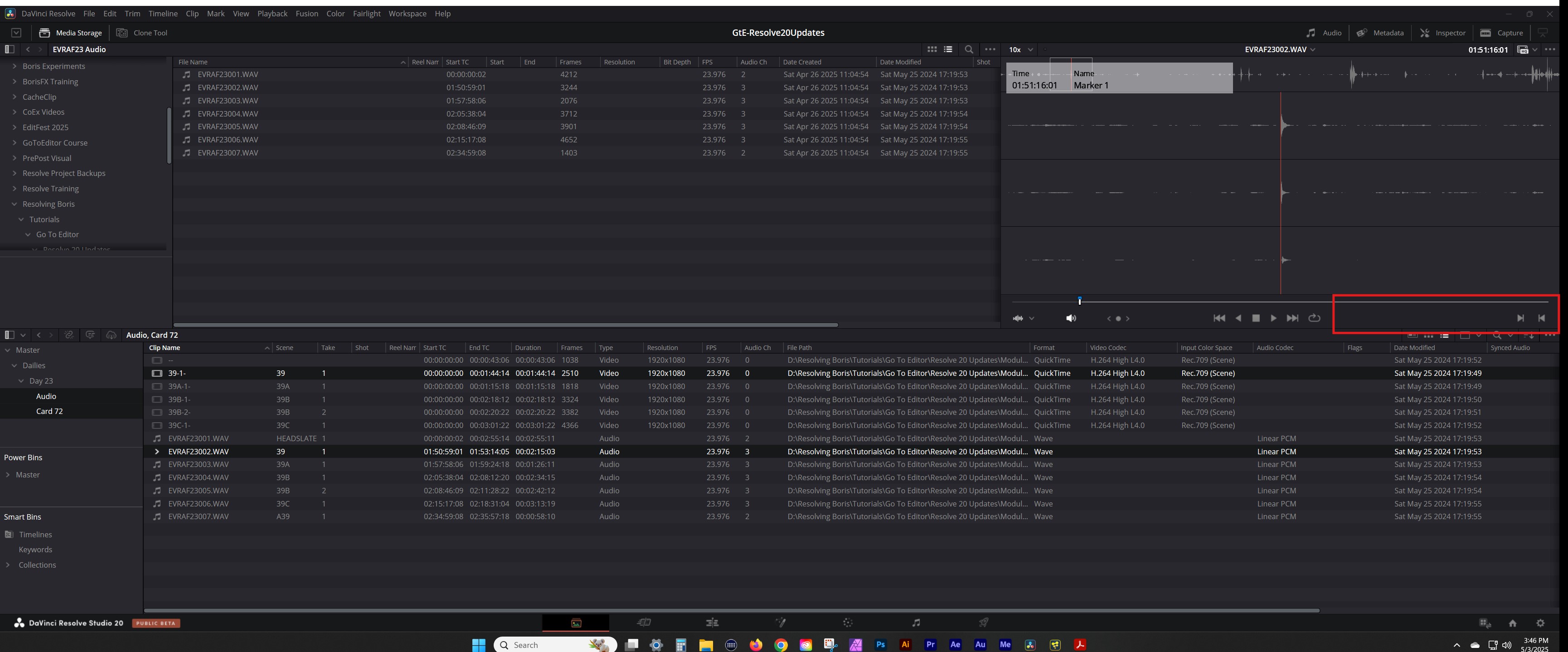Go to the last frame

click(x=1292, y=318)
